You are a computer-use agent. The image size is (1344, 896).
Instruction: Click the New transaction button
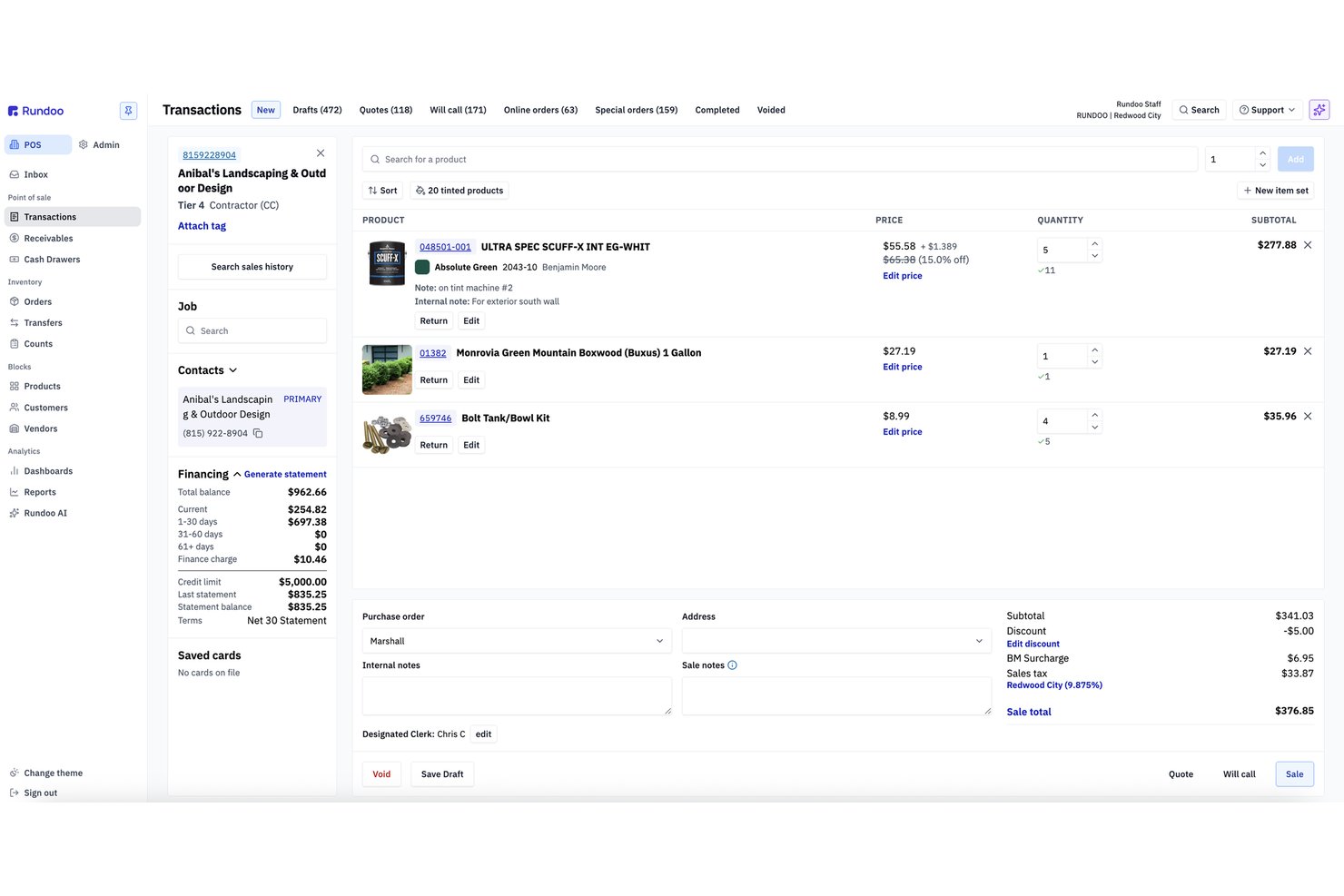266,110
